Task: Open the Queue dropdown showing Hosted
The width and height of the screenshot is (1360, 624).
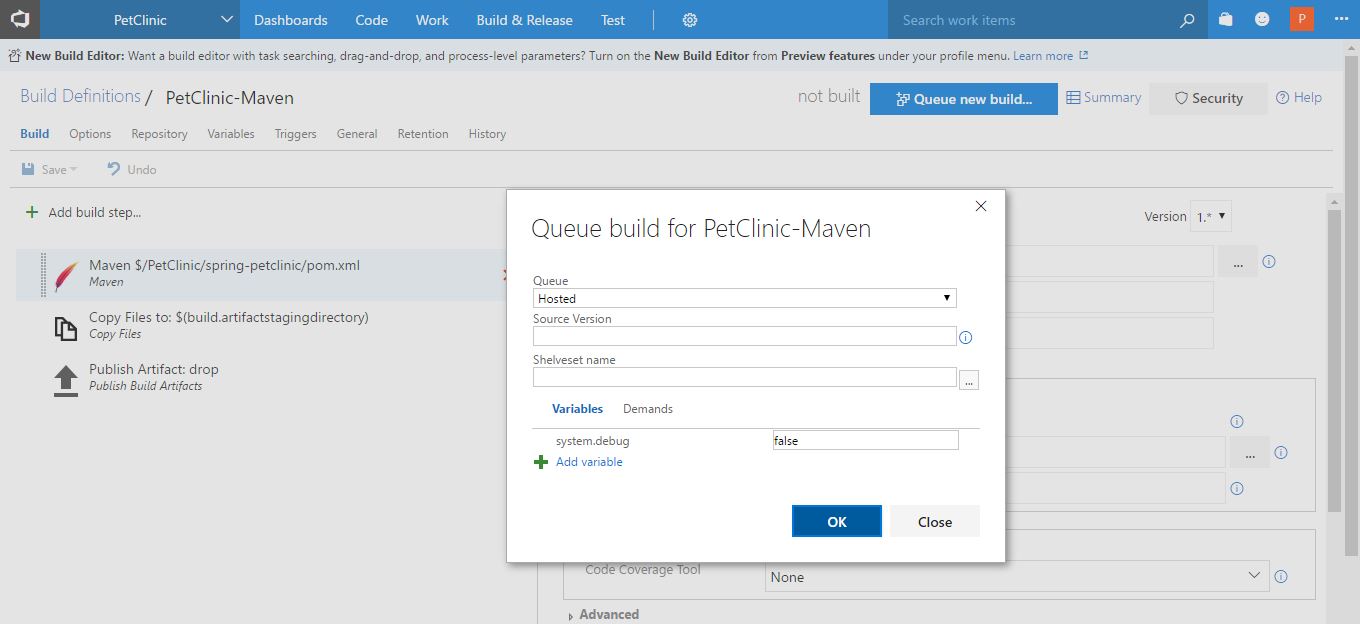Action: [x=745, y=298]
